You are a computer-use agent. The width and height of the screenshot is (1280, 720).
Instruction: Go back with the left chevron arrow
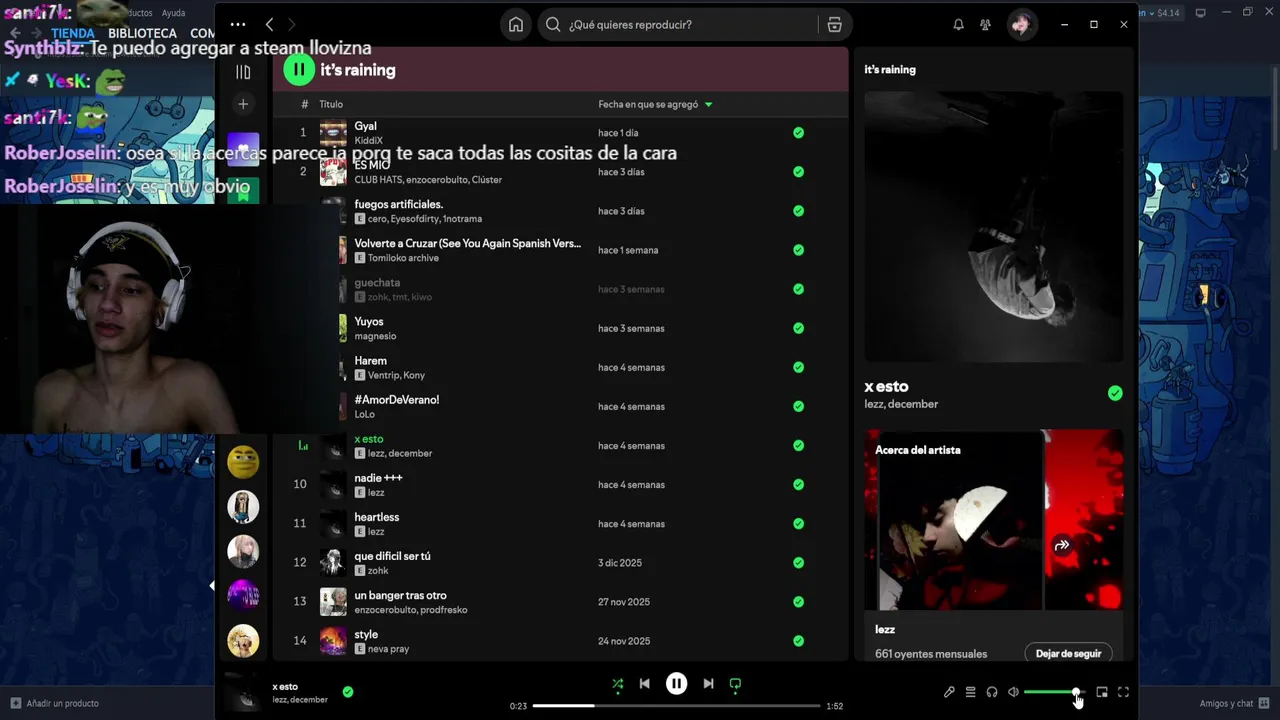(x=269, y=24)
